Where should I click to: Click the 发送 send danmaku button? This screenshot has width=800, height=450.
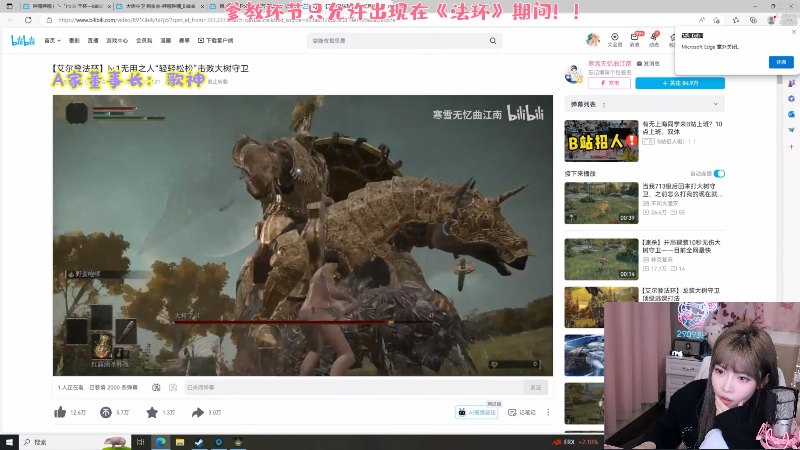535,387
